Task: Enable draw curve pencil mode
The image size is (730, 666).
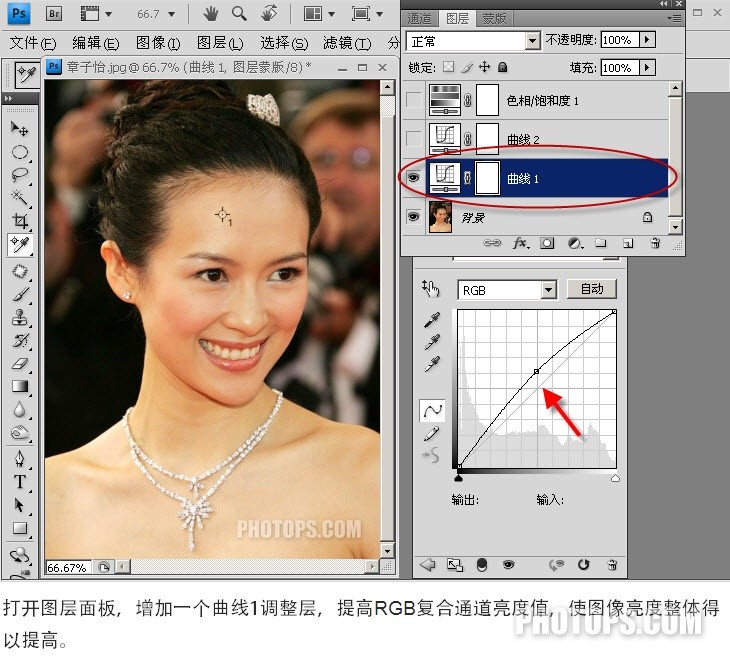Action: (432, 434)
